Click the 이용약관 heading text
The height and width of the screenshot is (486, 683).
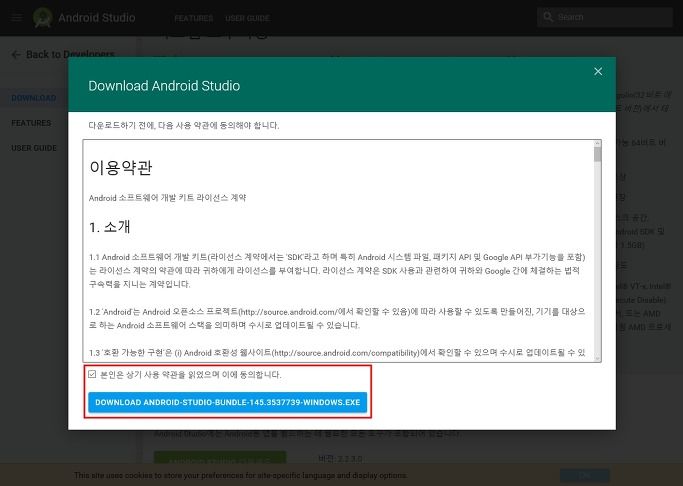coord(121,167)
